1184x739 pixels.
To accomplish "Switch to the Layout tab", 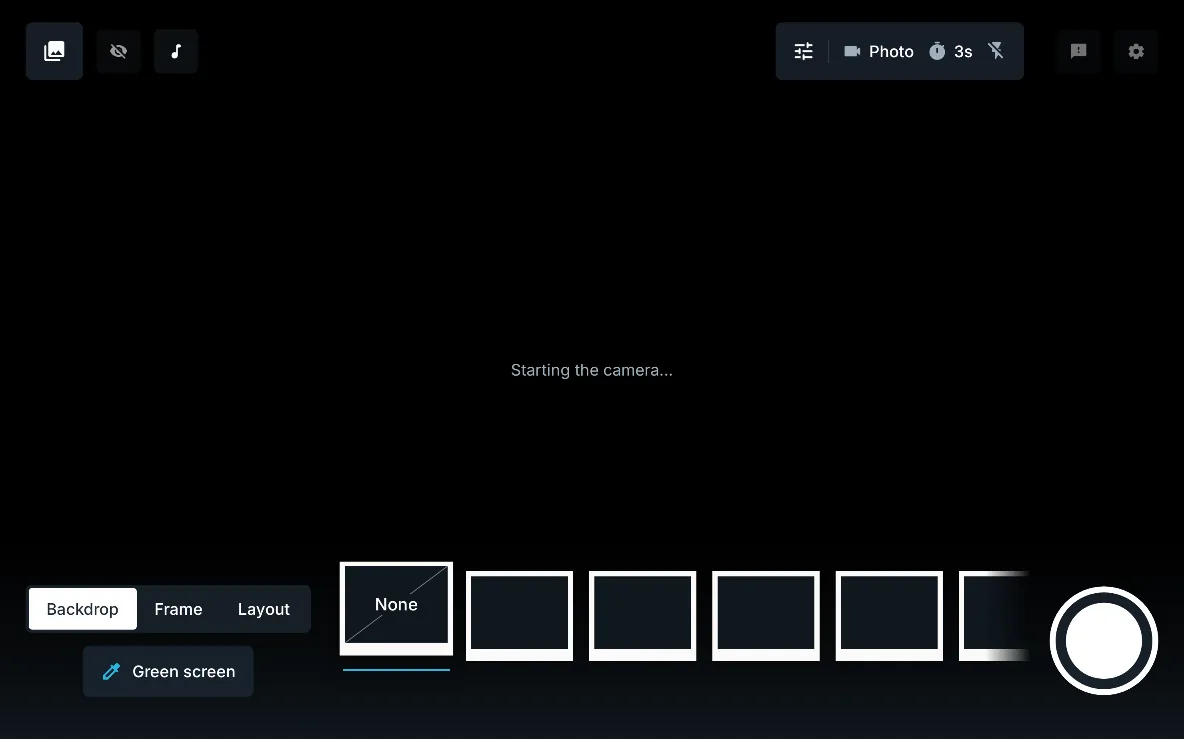I will (264, 609).
